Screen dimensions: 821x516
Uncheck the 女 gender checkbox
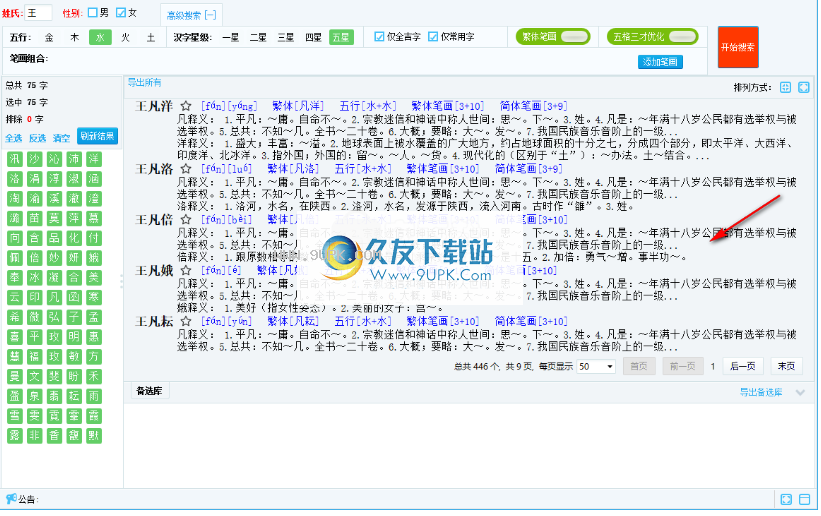[x=121, y=12]
